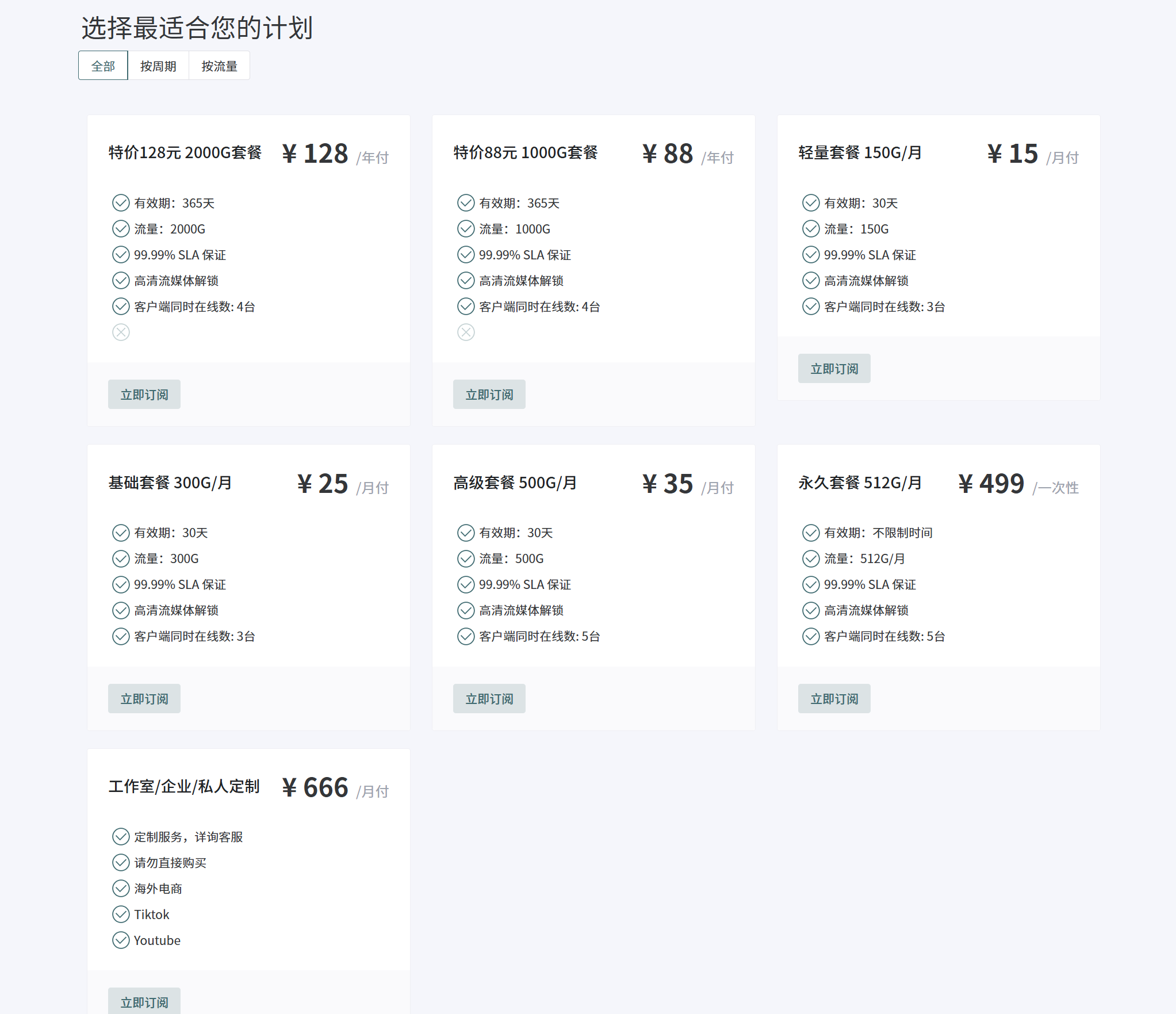Click check icon beside 客户端同时在线数:5台 in 永久套餐

coord(811,636)
